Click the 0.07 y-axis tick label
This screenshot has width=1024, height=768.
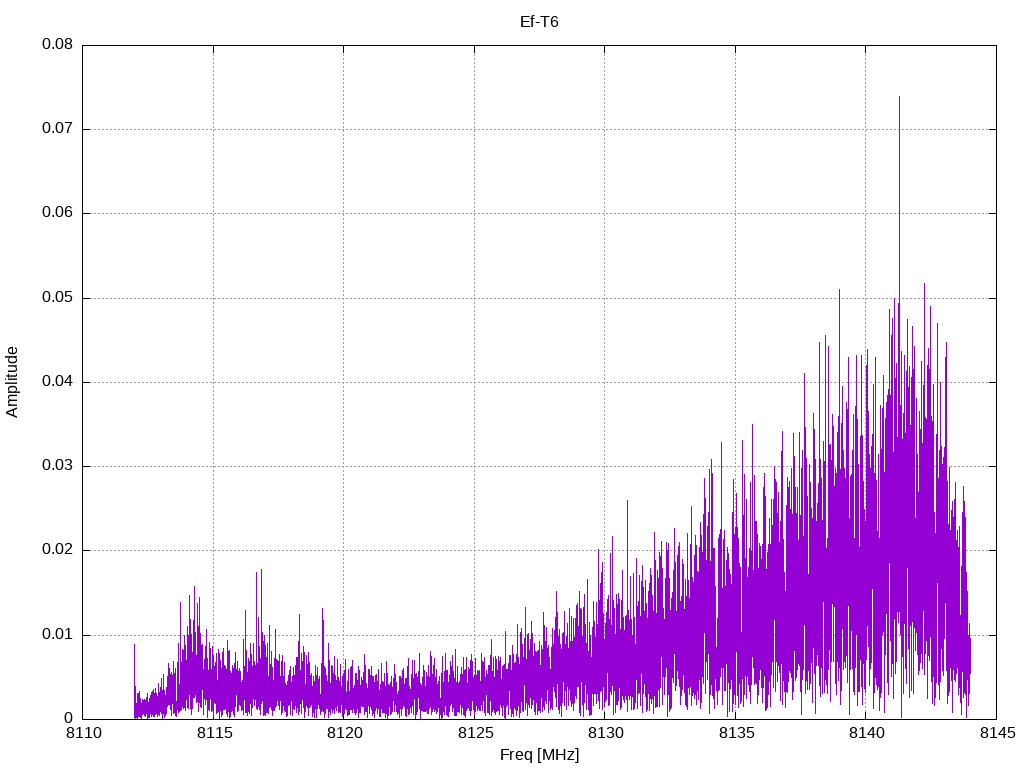tap(57, 129)
